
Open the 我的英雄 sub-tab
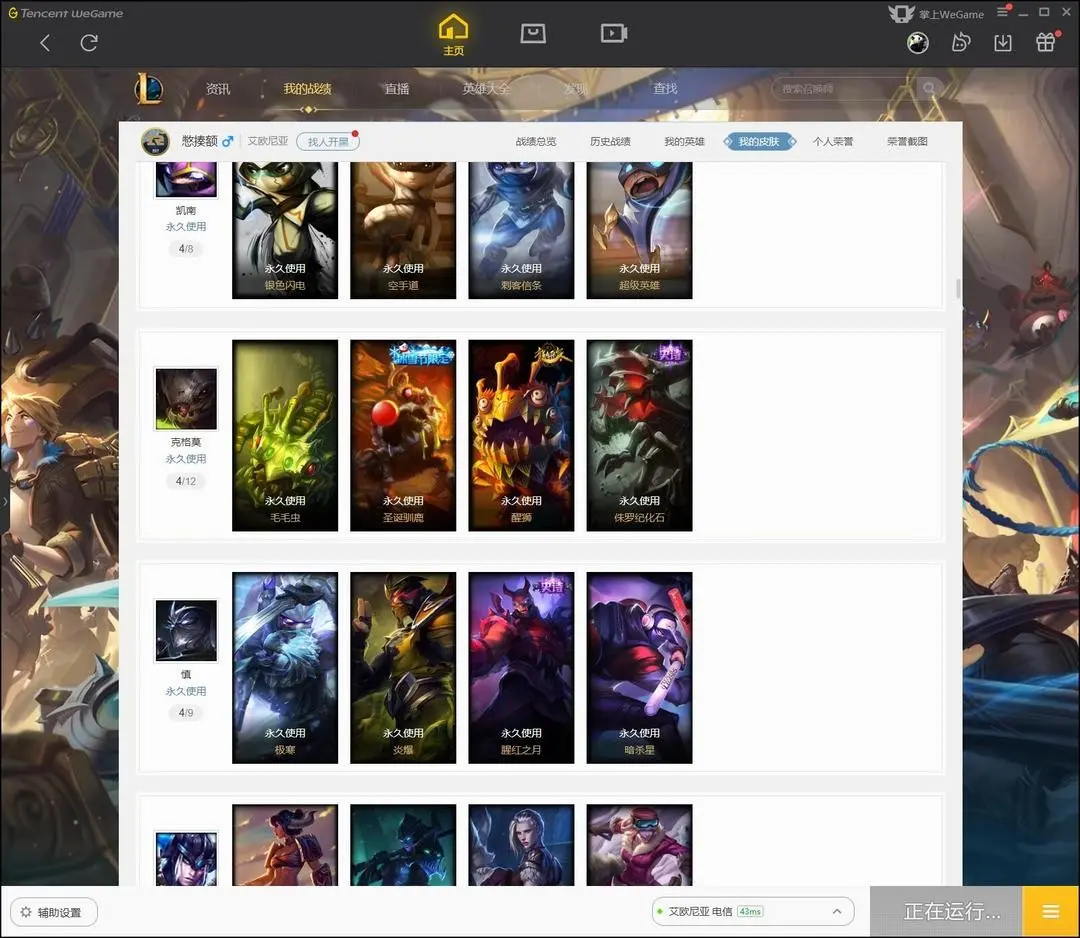click(685, 141)
